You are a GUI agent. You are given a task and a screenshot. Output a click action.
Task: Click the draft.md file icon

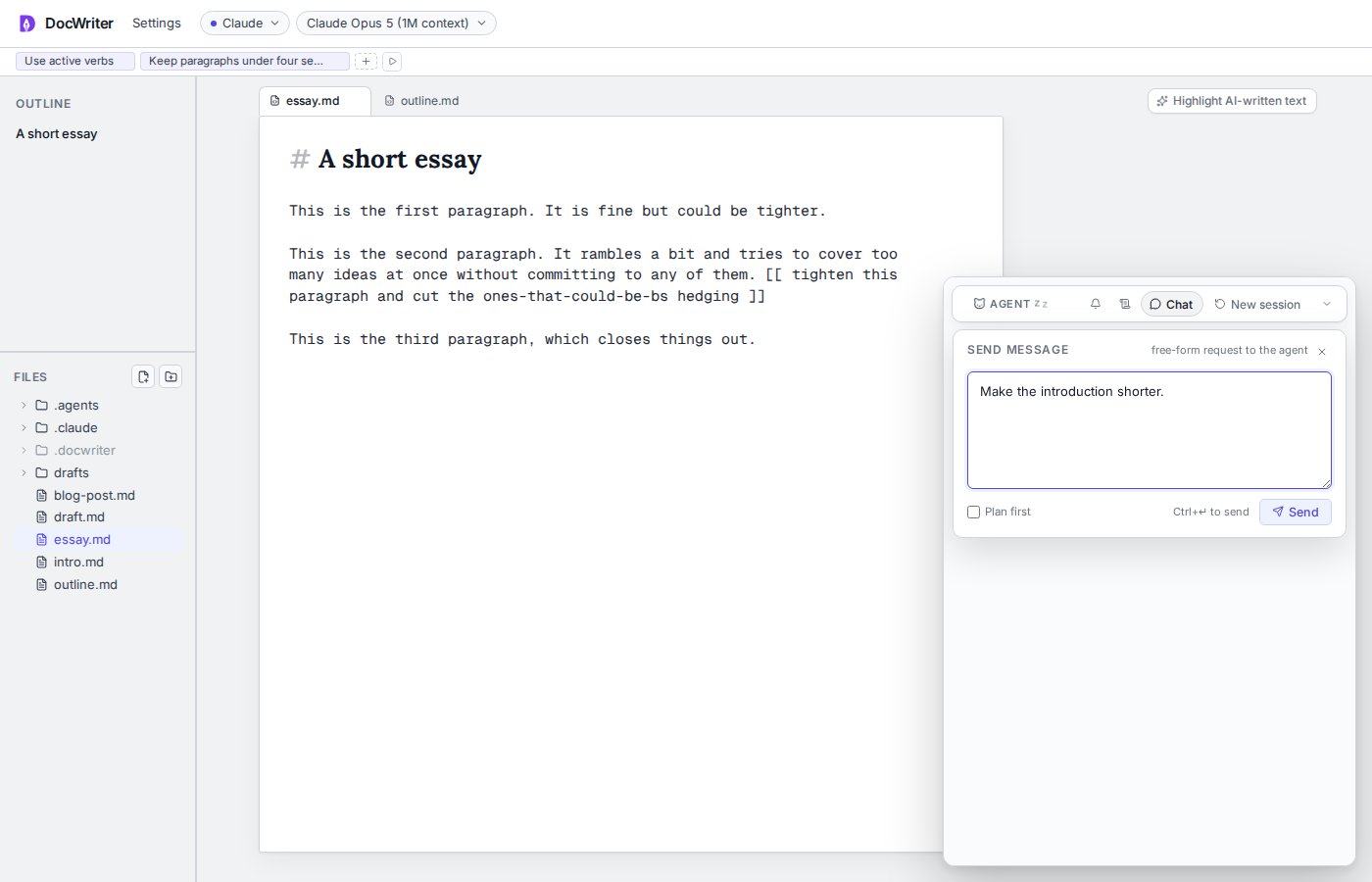41,516
